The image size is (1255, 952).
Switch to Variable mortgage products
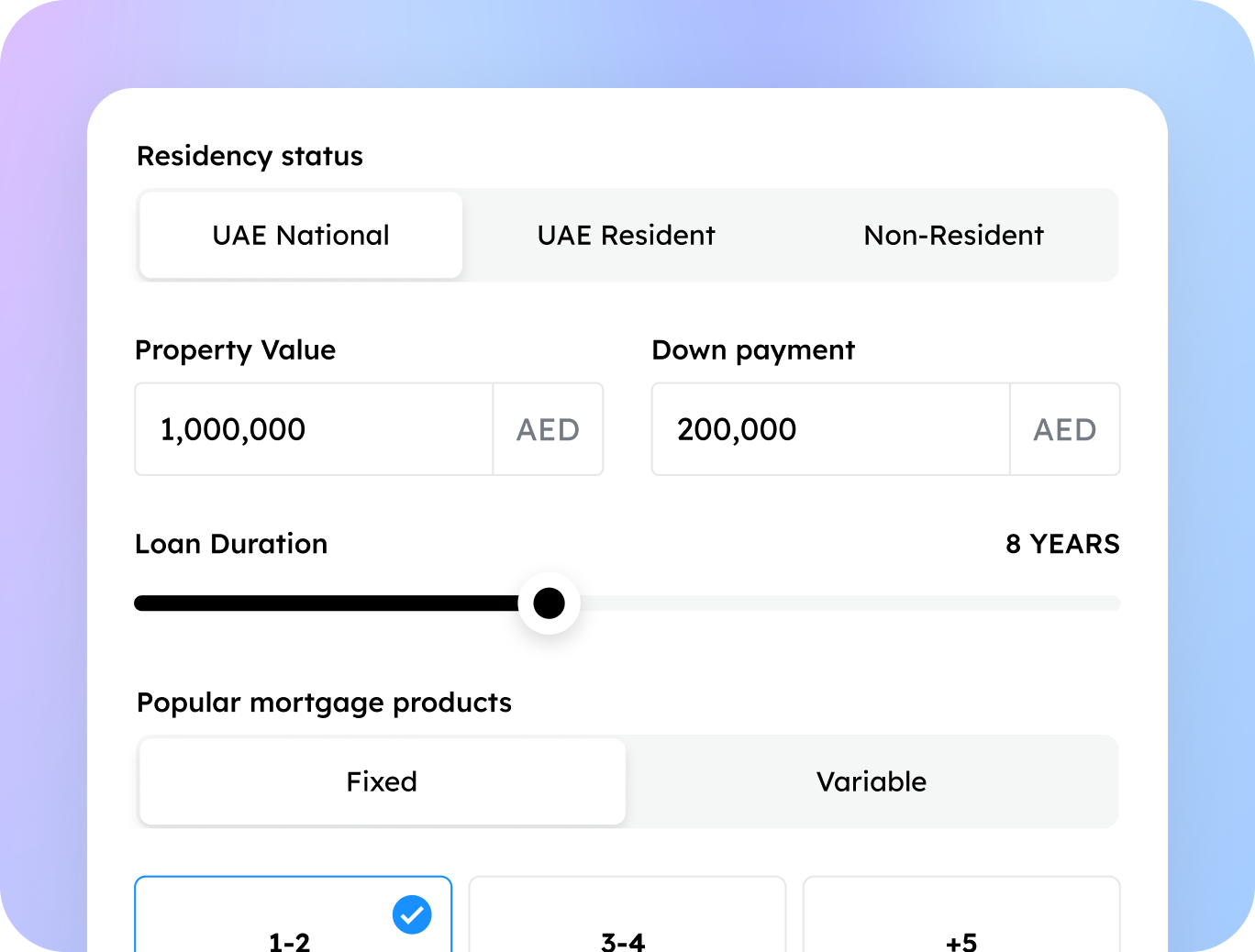[872, 781]
